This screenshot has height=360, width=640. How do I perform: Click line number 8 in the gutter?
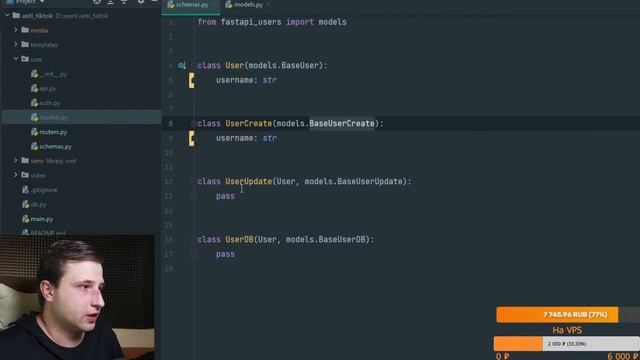click(x=170, y=123)
